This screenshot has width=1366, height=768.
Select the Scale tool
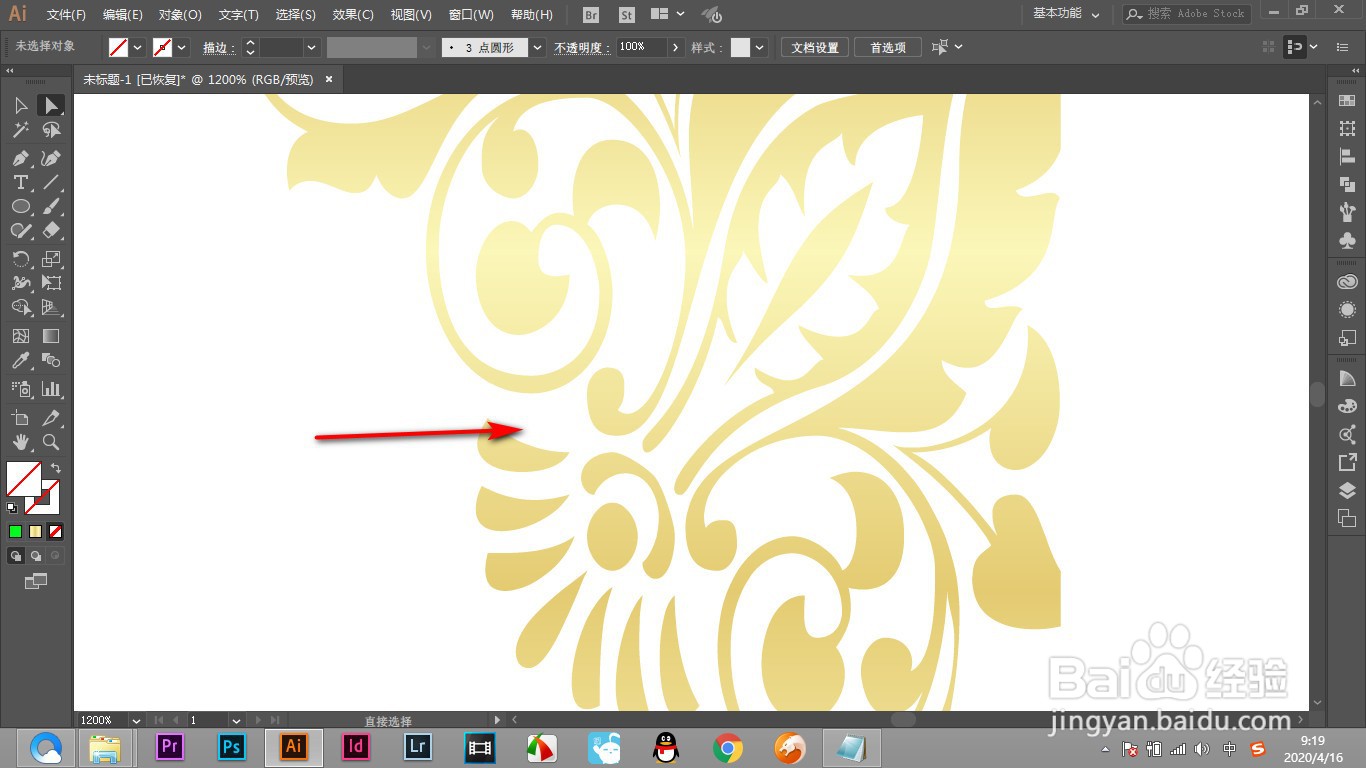point(51,259)
